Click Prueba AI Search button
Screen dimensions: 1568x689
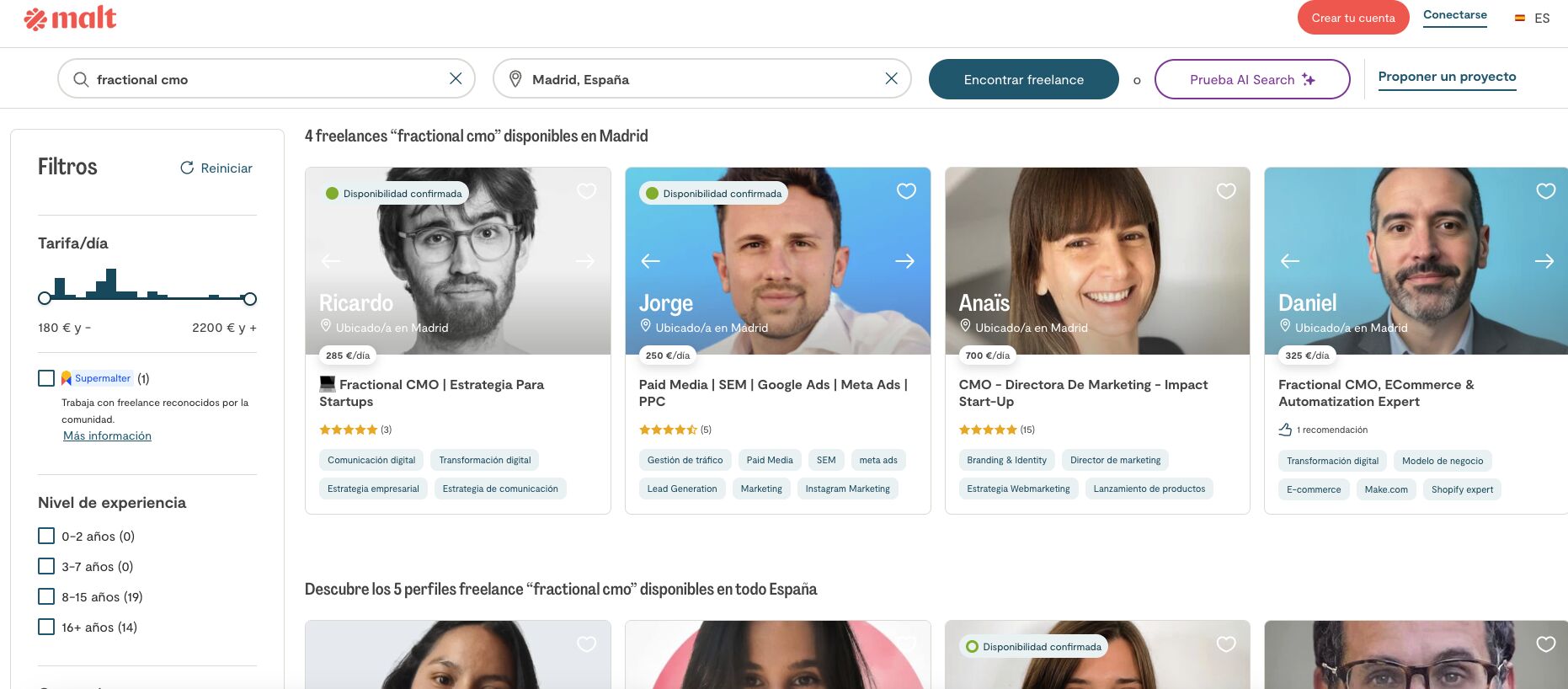[x=1252, y=79]
